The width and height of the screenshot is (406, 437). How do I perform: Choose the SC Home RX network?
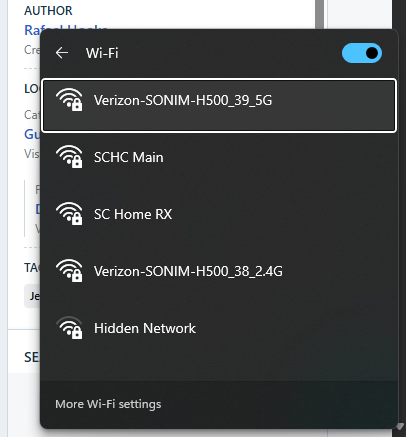219,214
